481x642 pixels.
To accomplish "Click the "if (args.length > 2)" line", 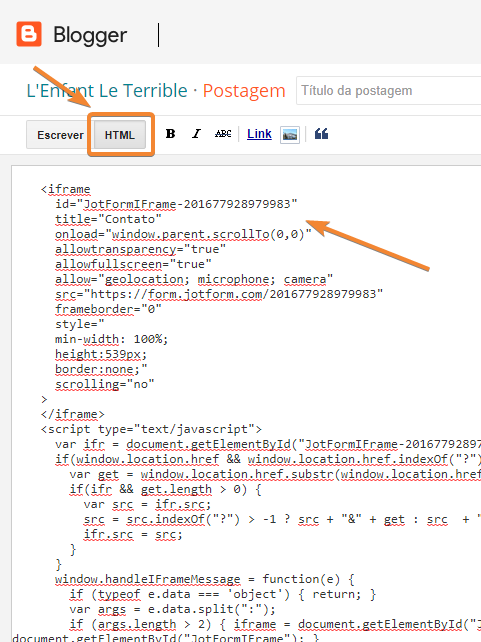I will pos(275,624).
